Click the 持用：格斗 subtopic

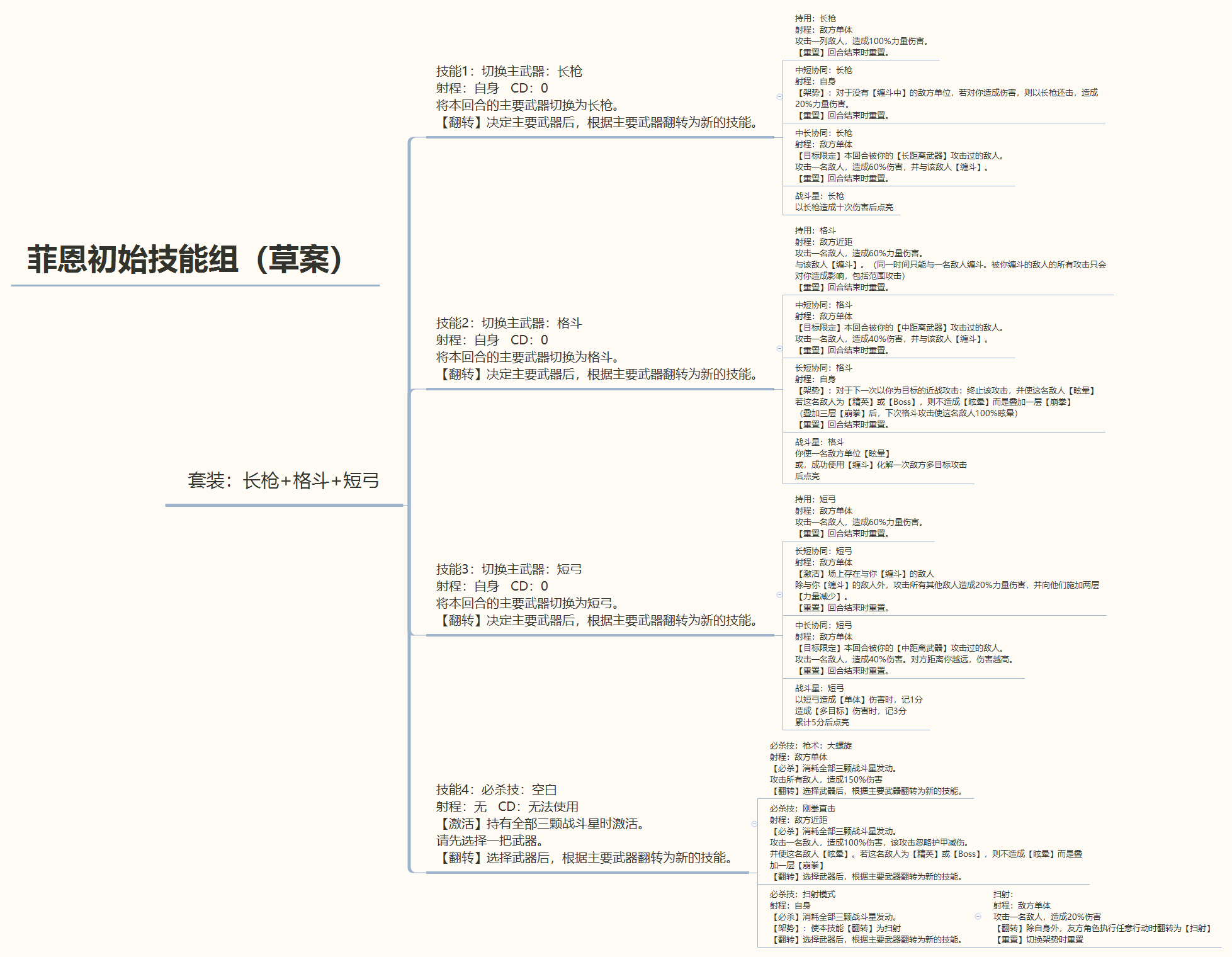pos(950,259)
